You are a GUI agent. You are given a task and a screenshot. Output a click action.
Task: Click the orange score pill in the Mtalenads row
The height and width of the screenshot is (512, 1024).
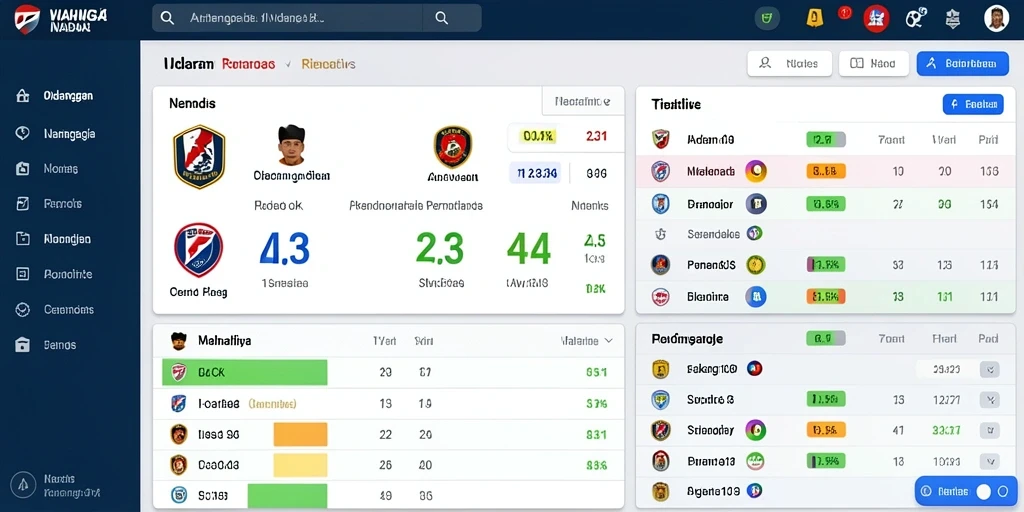tap(826, 171)
